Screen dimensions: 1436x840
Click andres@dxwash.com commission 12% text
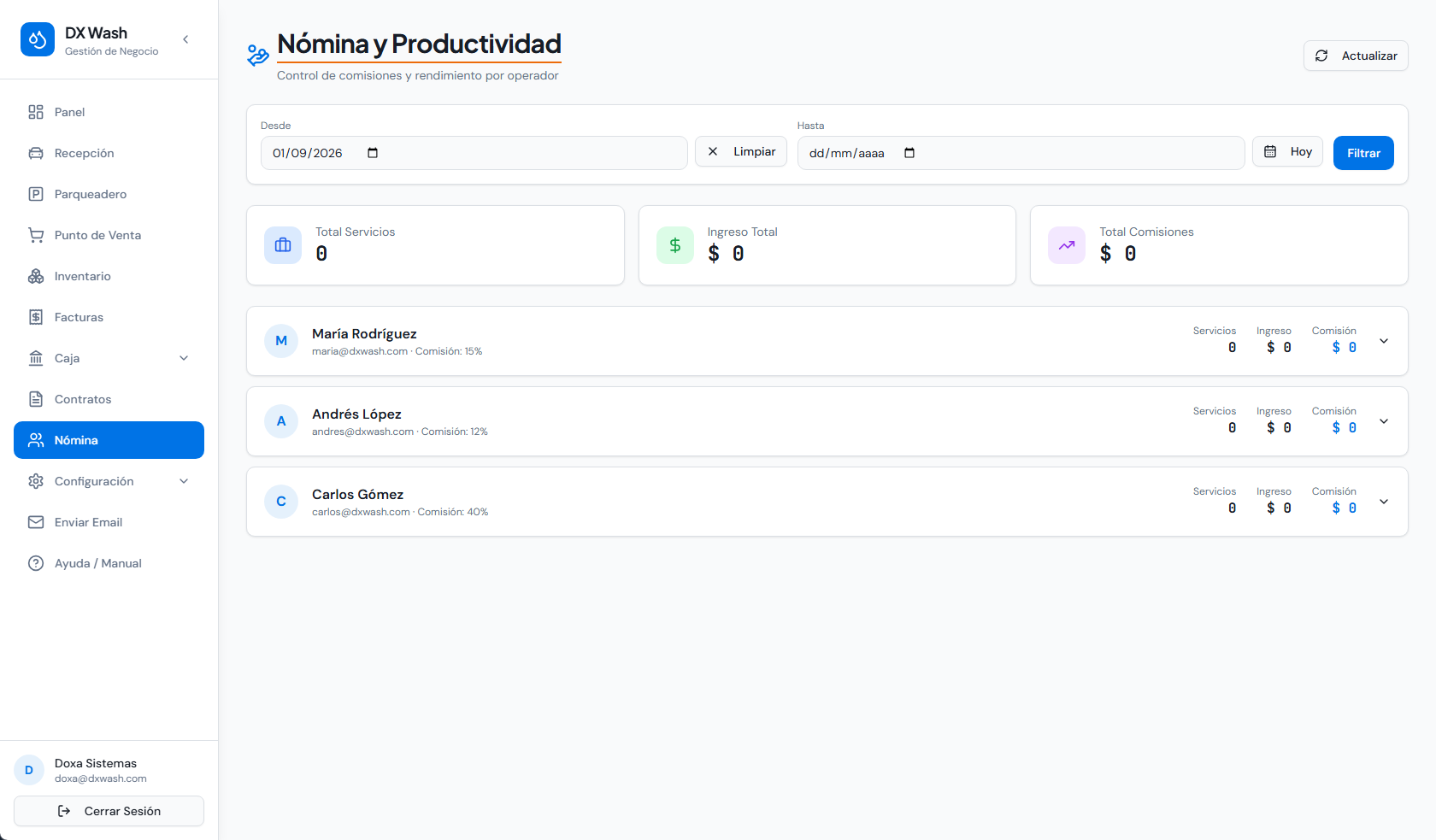point(399,432)
